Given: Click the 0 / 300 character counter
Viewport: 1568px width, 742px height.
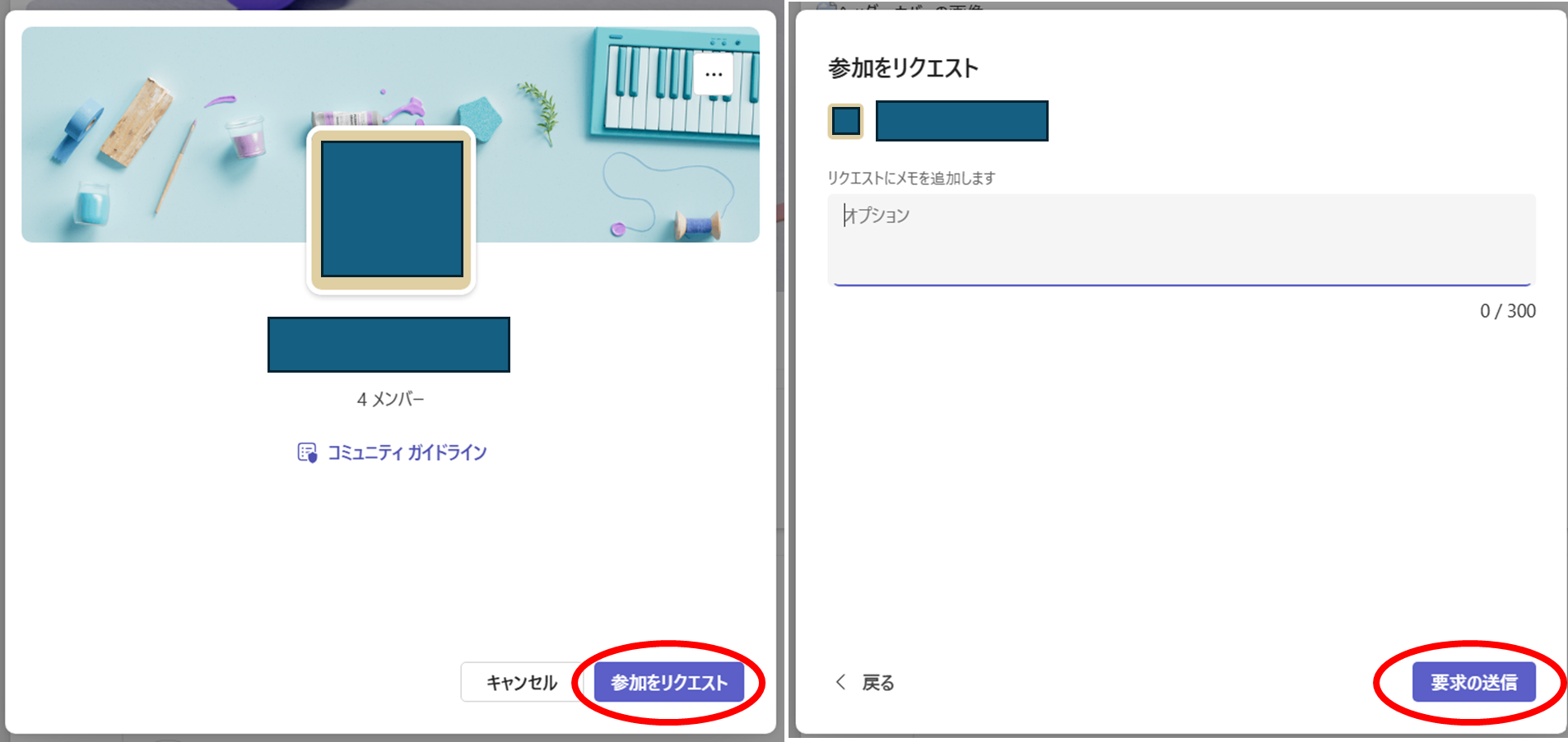Looking at the screenshot, I should 1508,311.
